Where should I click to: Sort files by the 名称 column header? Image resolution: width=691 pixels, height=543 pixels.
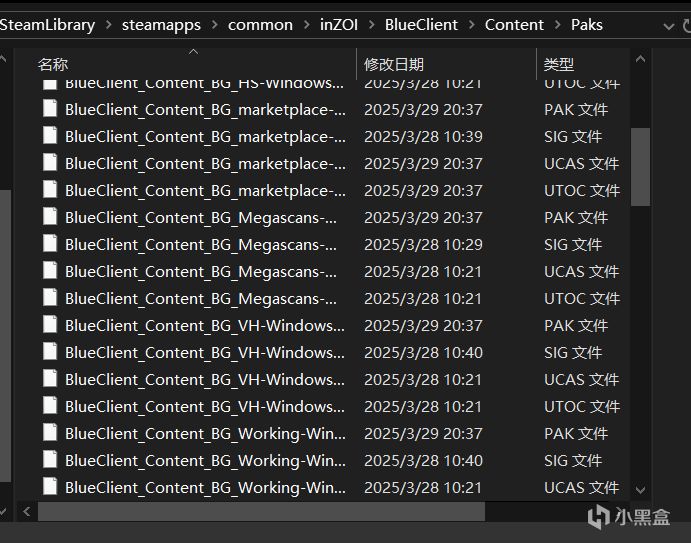tap(53, 64)
